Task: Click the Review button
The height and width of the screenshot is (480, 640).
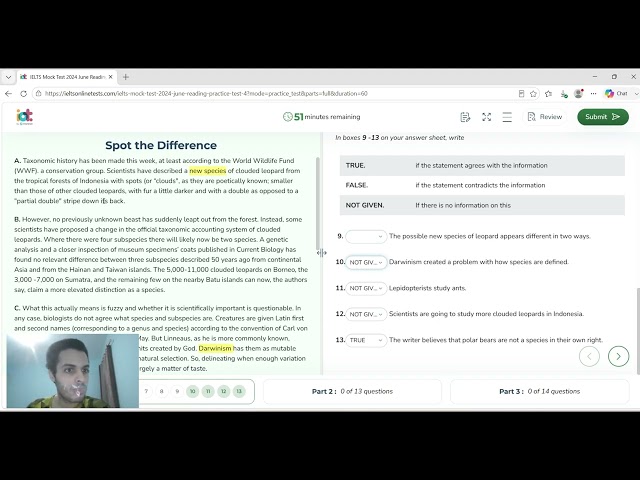Action: (x=545, y=117)
